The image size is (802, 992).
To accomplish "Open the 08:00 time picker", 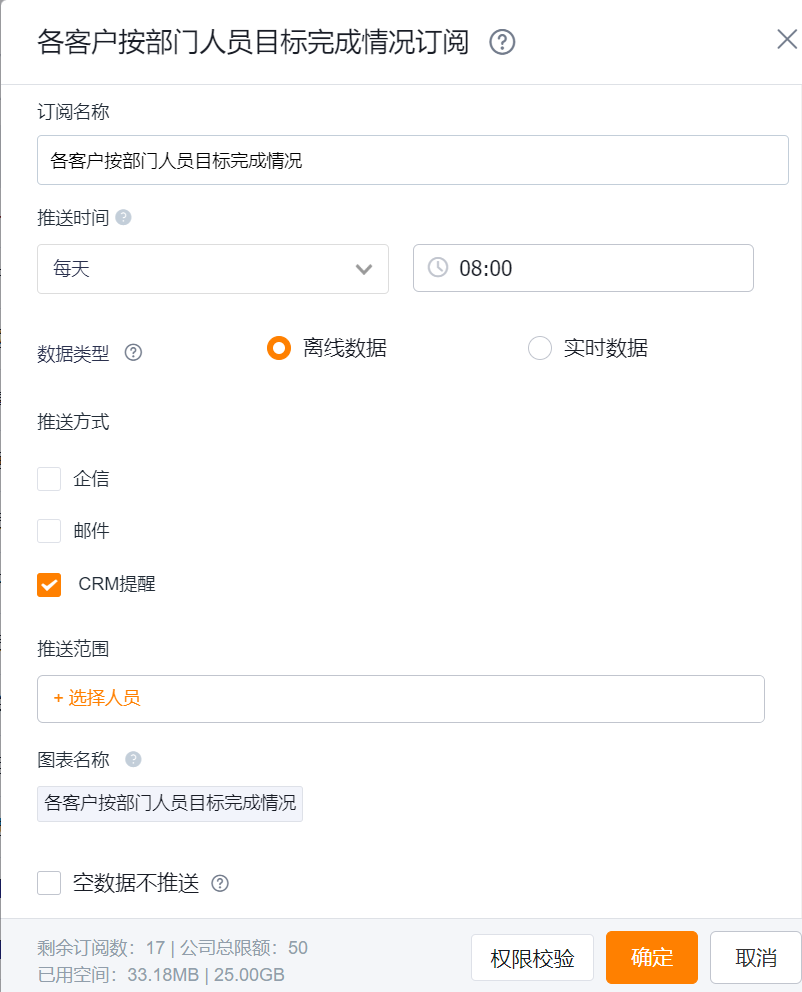I will (x=583, y=267).
